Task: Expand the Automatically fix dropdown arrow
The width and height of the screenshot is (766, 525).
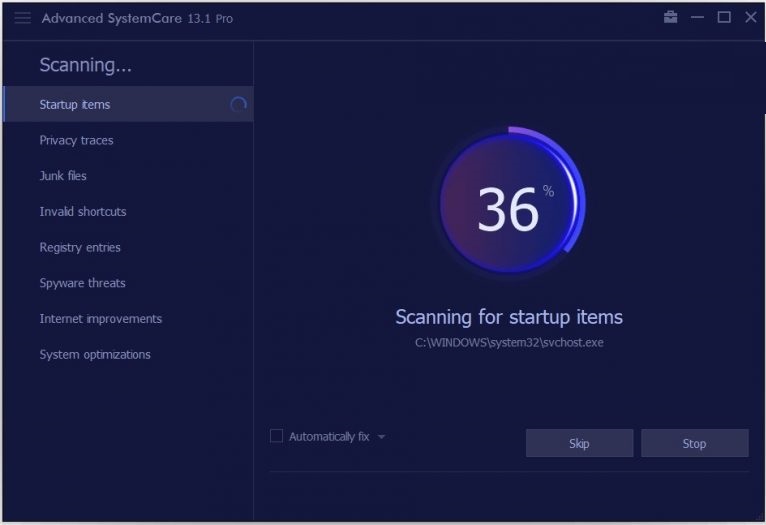Action: pyautogui.click(x=382, y=437)
